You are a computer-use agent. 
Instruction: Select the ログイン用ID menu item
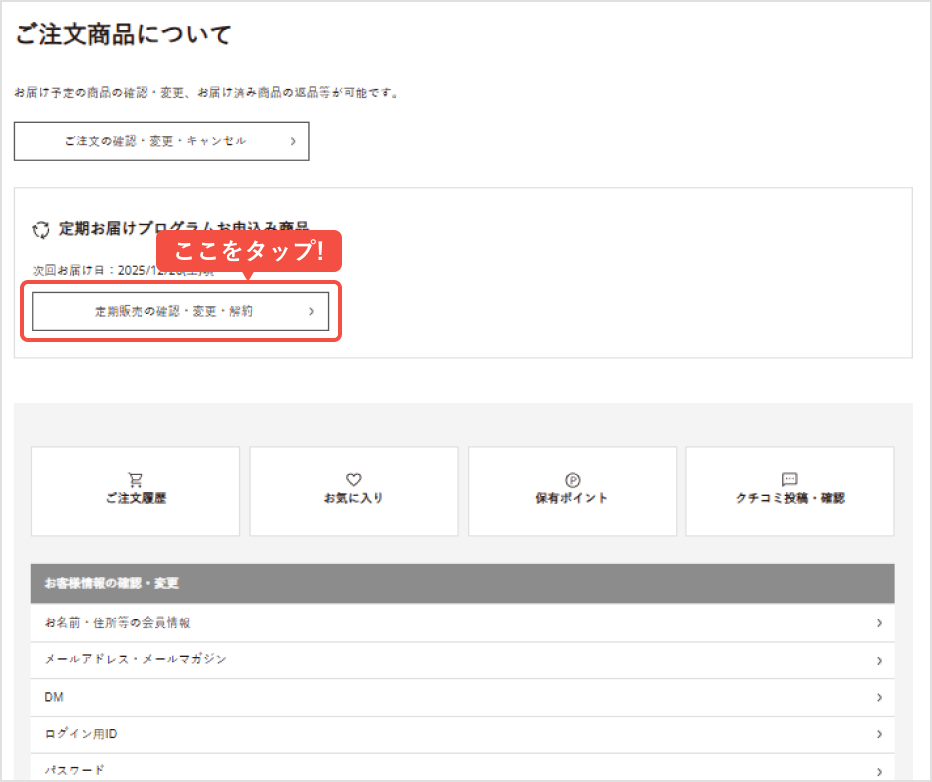click(466, 733)
